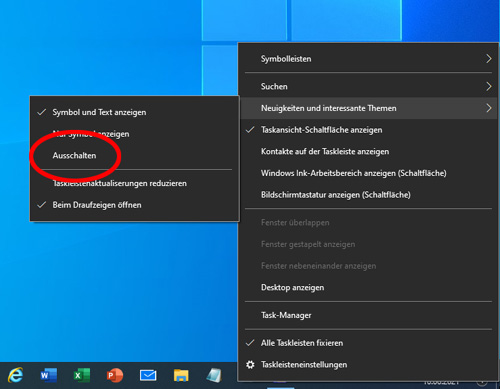
Task: Expand 'Neuigkeiten und interessante Themen' arrow
Action: [489, 108]
